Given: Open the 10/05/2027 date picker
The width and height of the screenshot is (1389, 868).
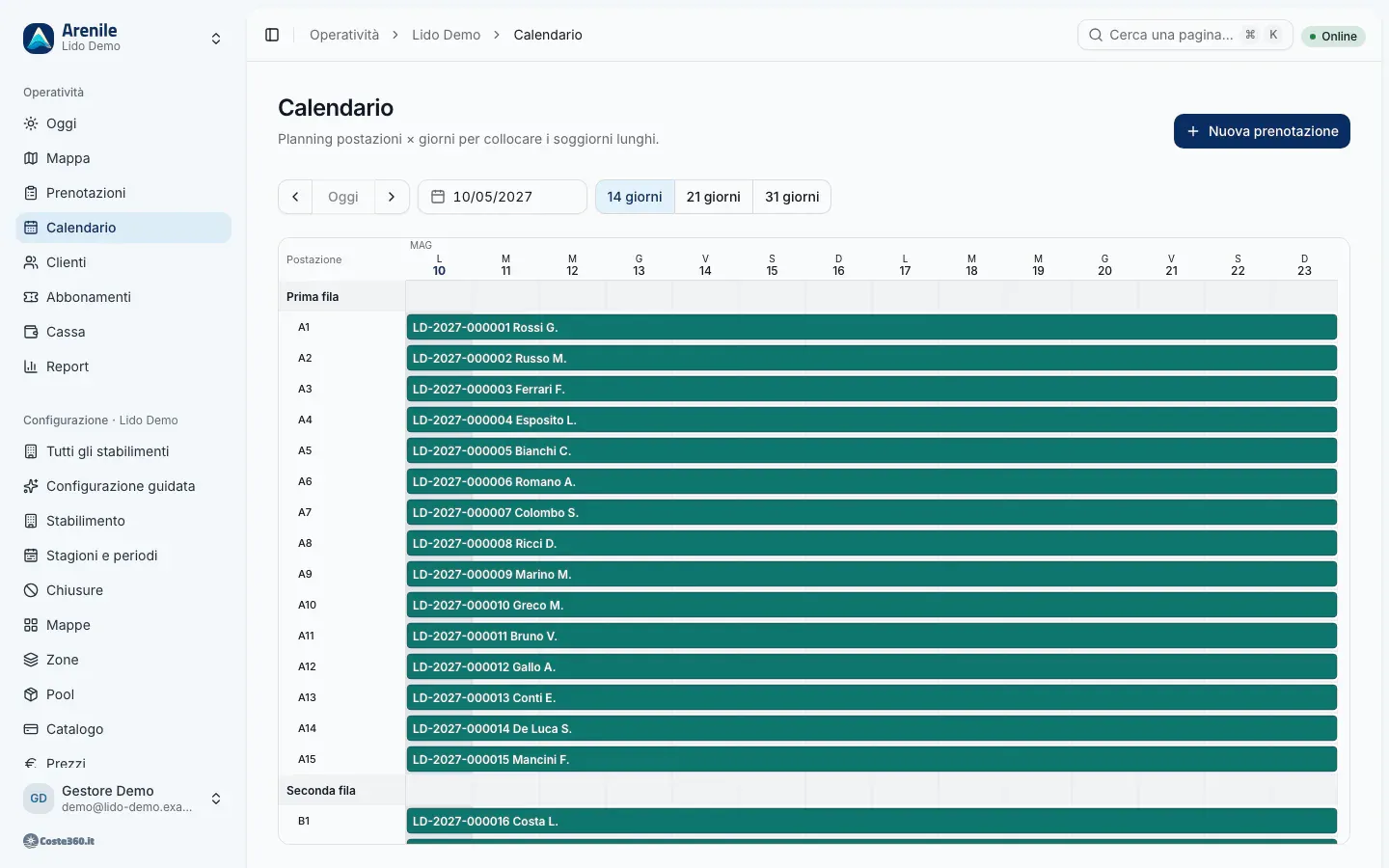Looking at the screenshot, I should [x=503, y=197].
